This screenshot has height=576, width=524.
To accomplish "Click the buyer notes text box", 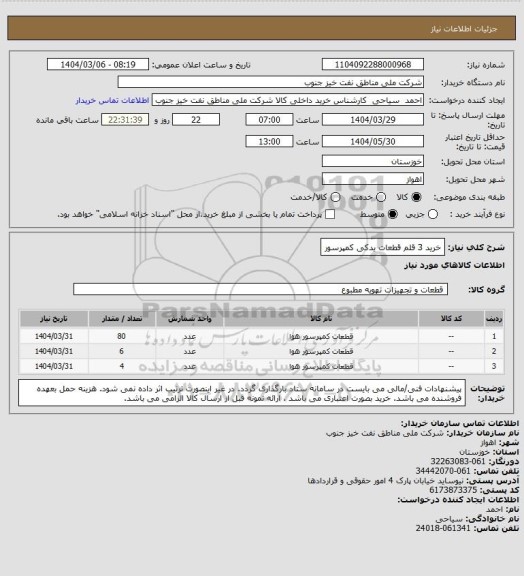I will coord(242,393).
